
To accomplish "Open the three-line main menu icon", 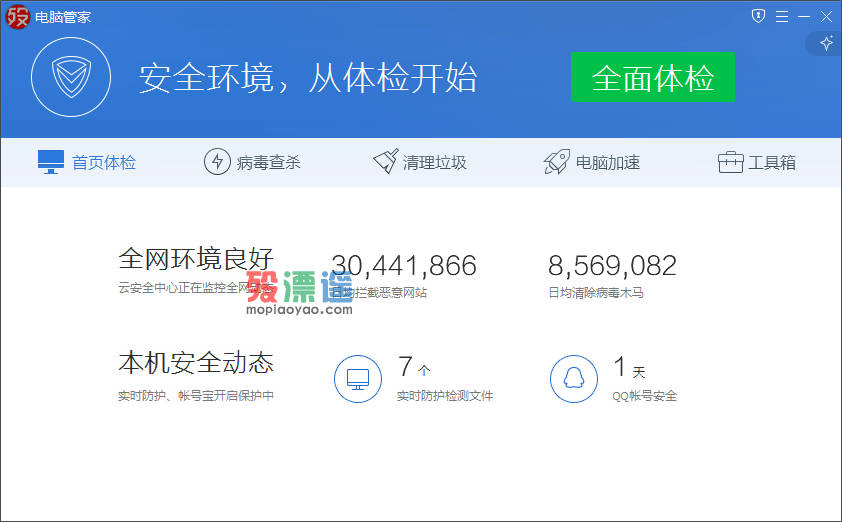I will [x=782, y=17].
